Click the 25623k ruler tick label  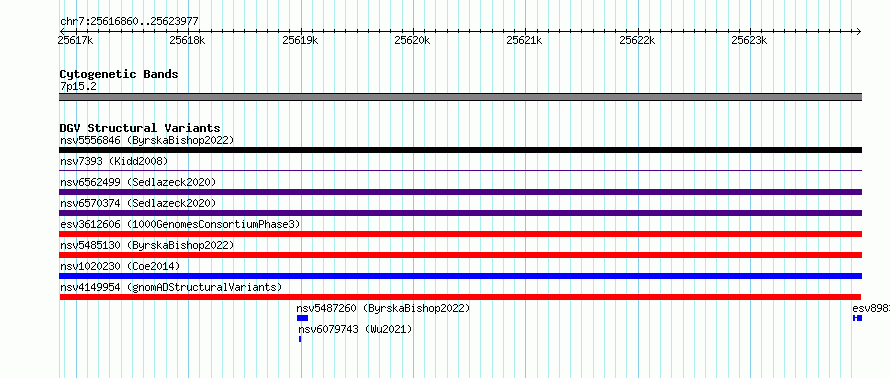750,40
